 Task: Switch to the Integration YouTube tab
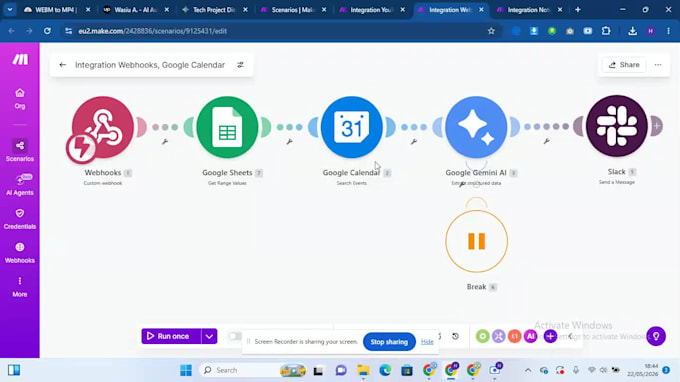(x=372, y=10)
